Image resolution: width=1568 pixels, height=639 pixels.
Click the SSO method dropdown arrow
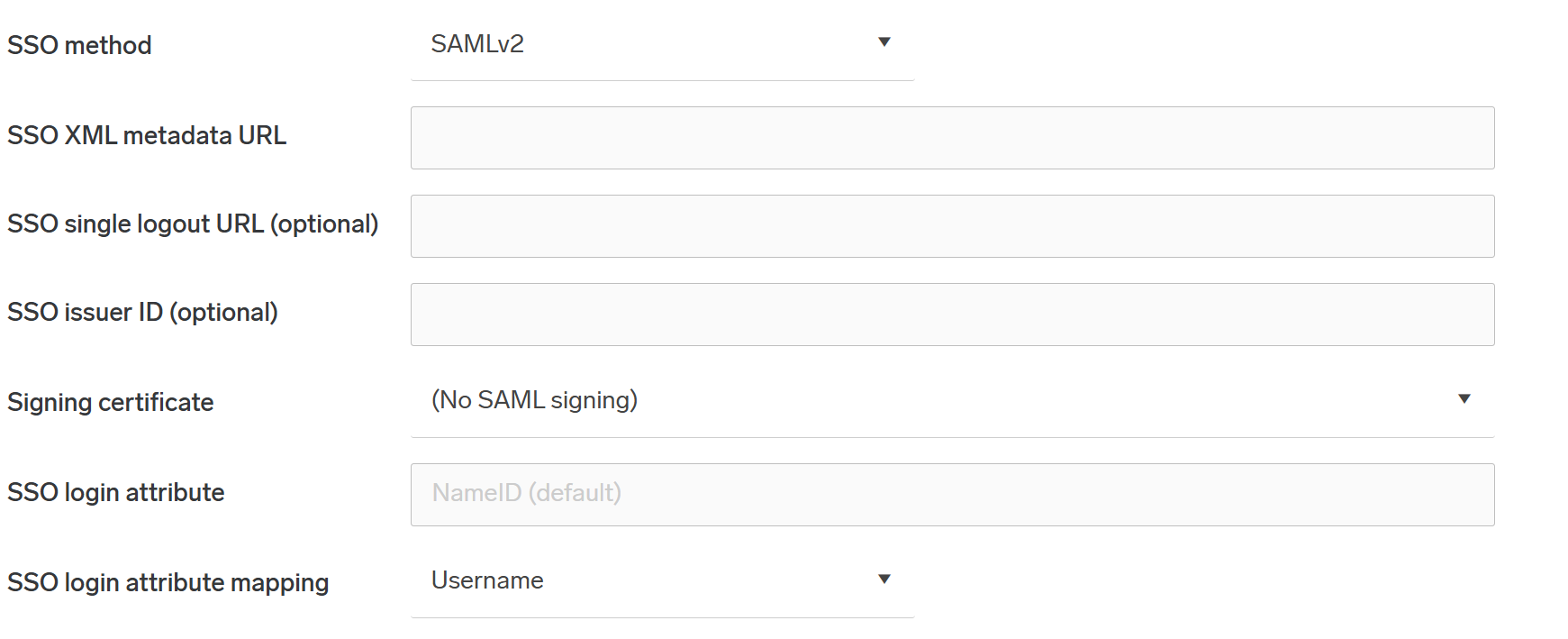point(884,42)
